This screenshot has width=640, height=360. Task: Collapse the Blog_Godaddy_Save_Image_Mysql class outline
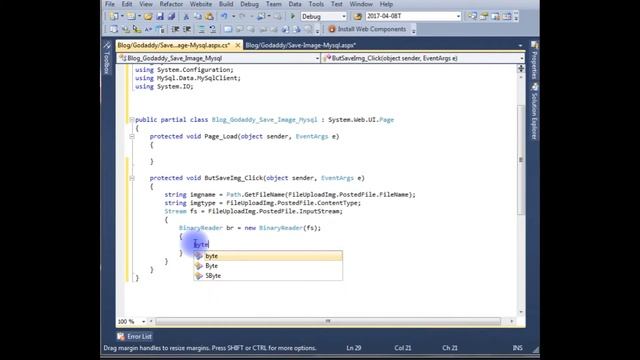point(131,120)
